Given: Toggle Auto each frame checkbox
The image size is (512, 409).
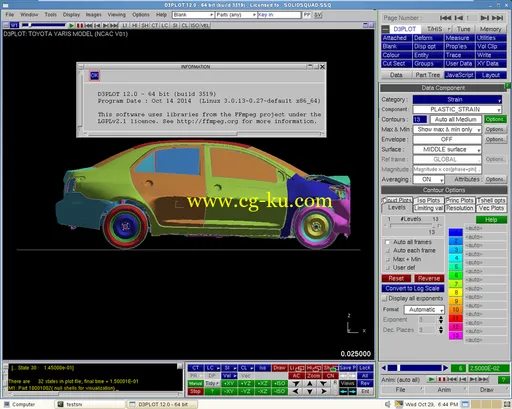Looking at the screenshot, I should (x=387, y=250).
